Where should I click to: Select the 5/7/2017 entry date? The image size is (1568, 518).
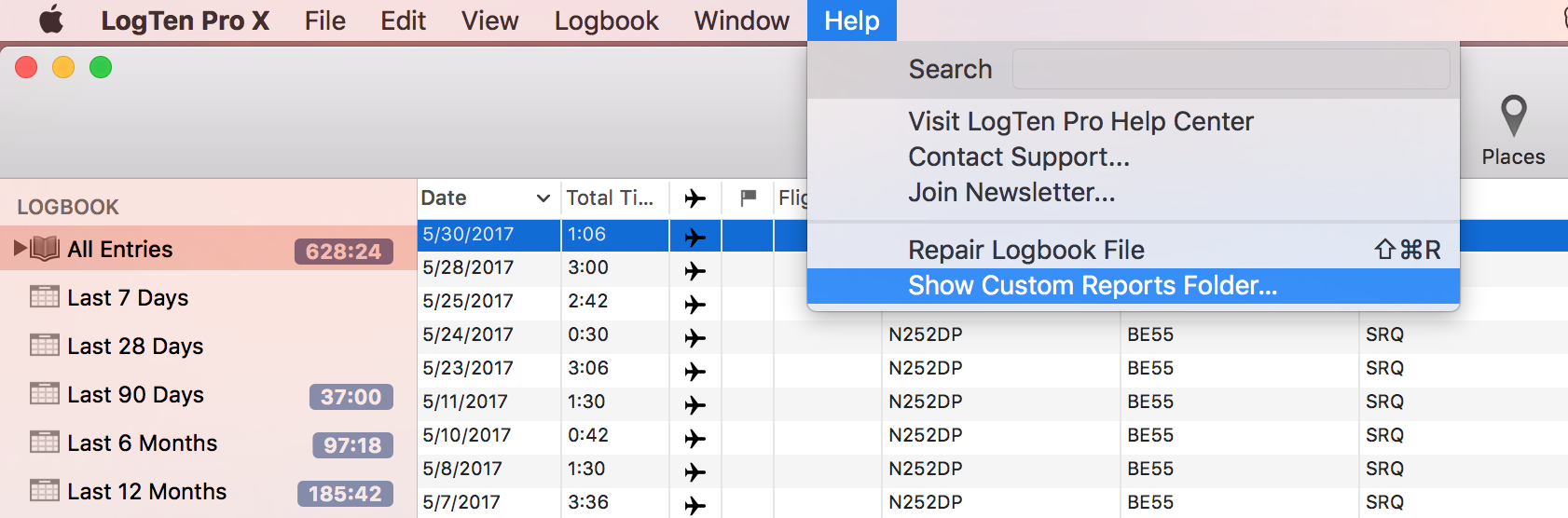(x=461, y=502)
